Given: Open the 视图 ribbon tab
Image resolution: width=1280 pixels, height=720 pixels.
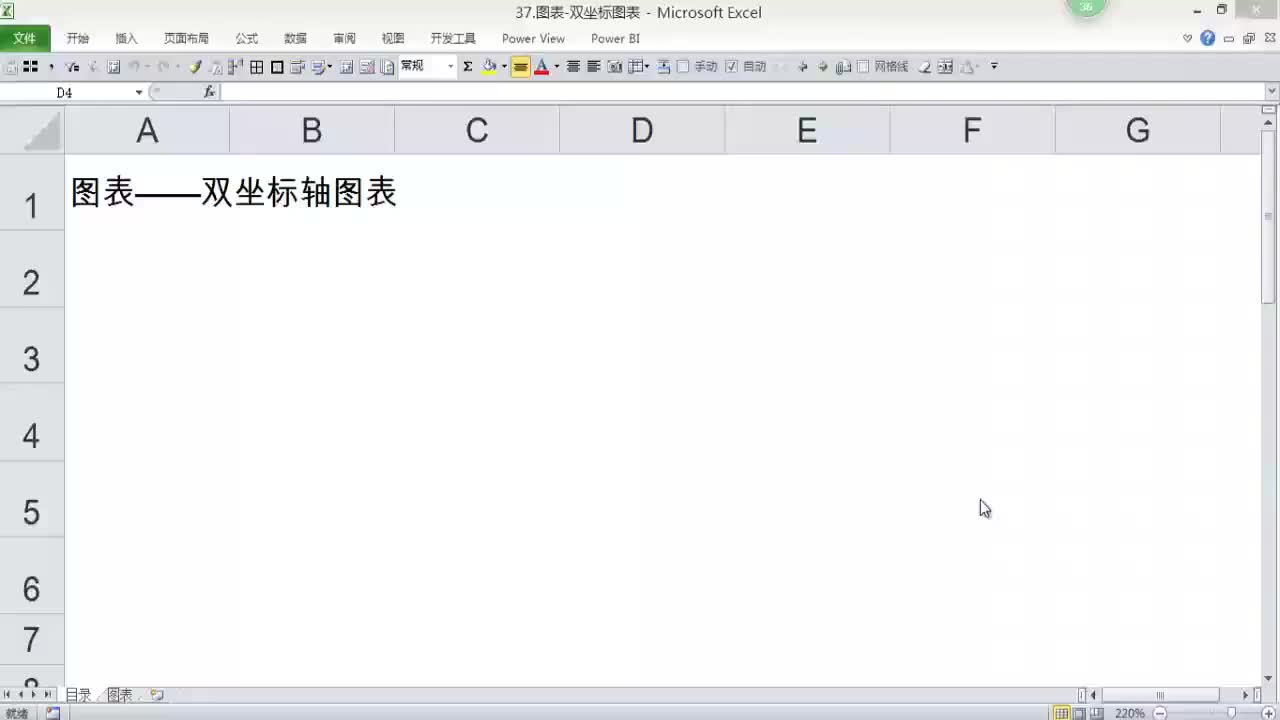Looking at the screenshot, I should pos(394,38).
